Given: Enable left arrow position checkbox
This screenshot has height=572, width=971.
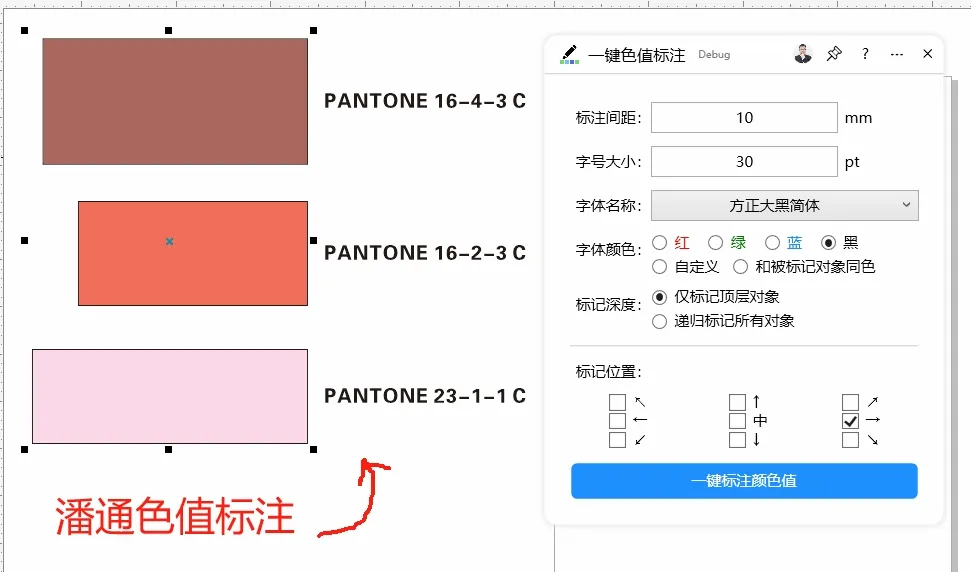Looking at the screenshot, I should [x=617, y=421].
